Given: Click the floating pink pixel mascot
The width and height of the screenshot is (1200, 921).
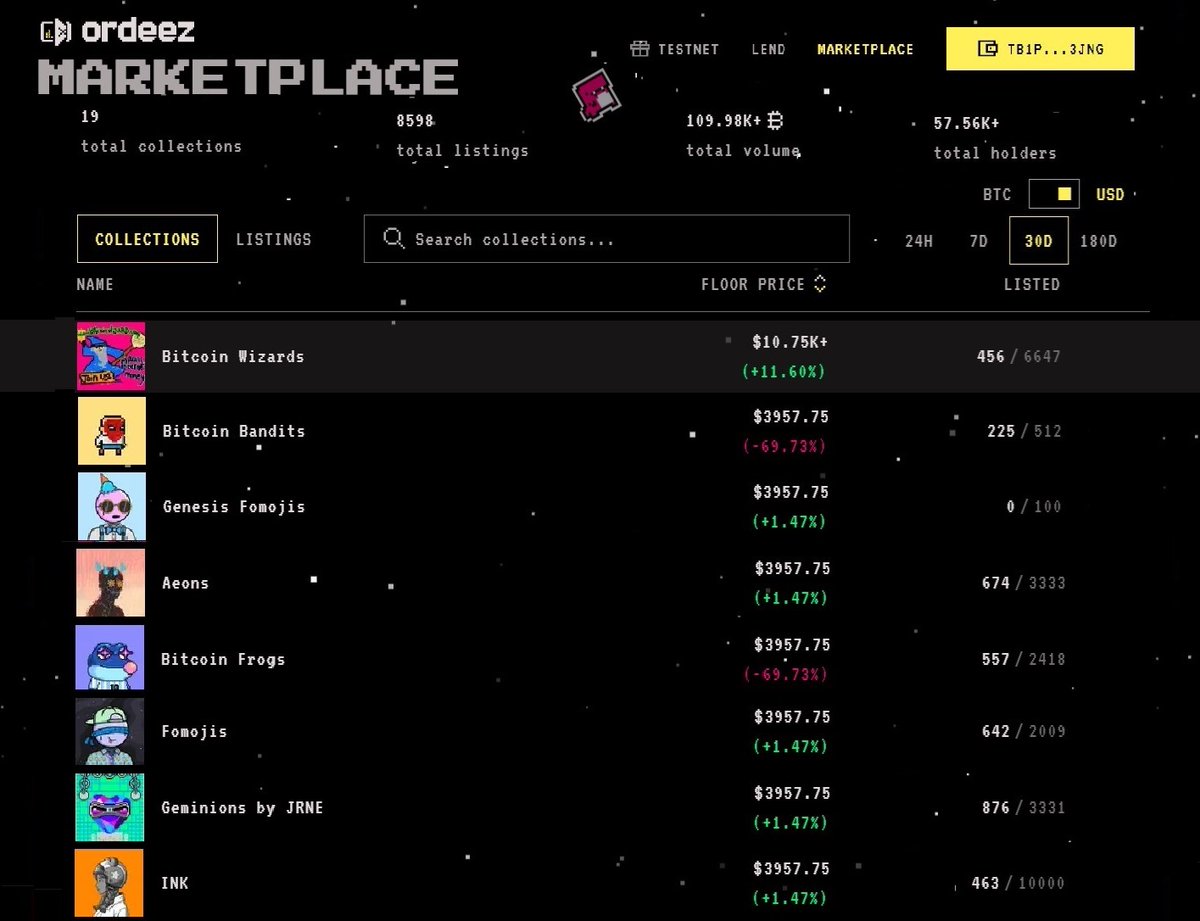Looking at the screenshot, I should (596, 94).
